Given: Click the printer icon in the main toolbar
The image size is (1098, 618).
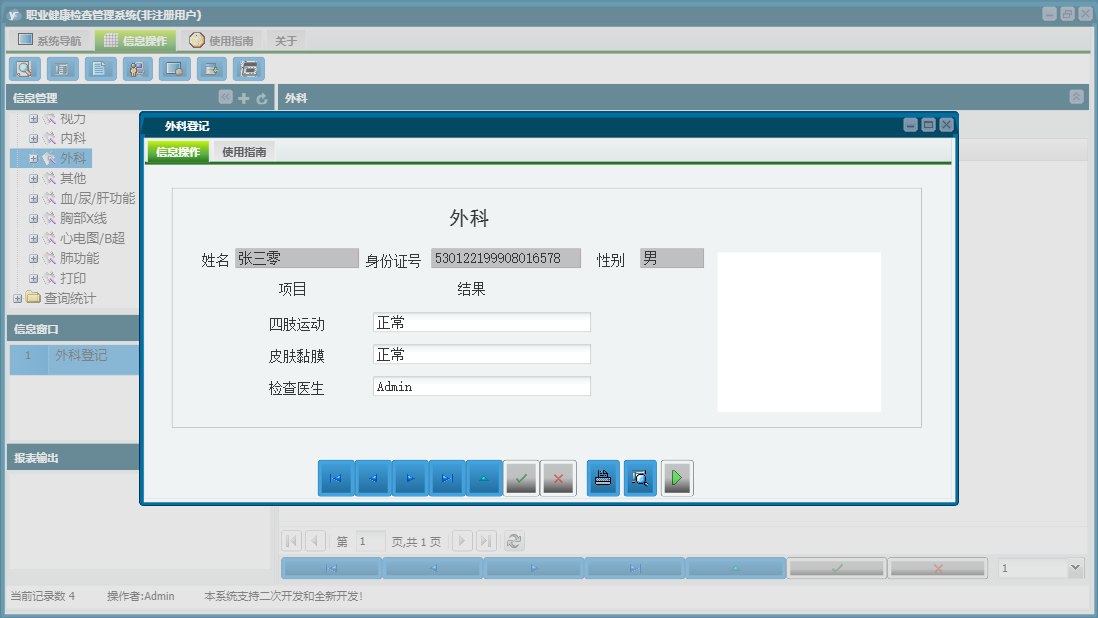Looking at the screenshot, I should click(248, 69).
